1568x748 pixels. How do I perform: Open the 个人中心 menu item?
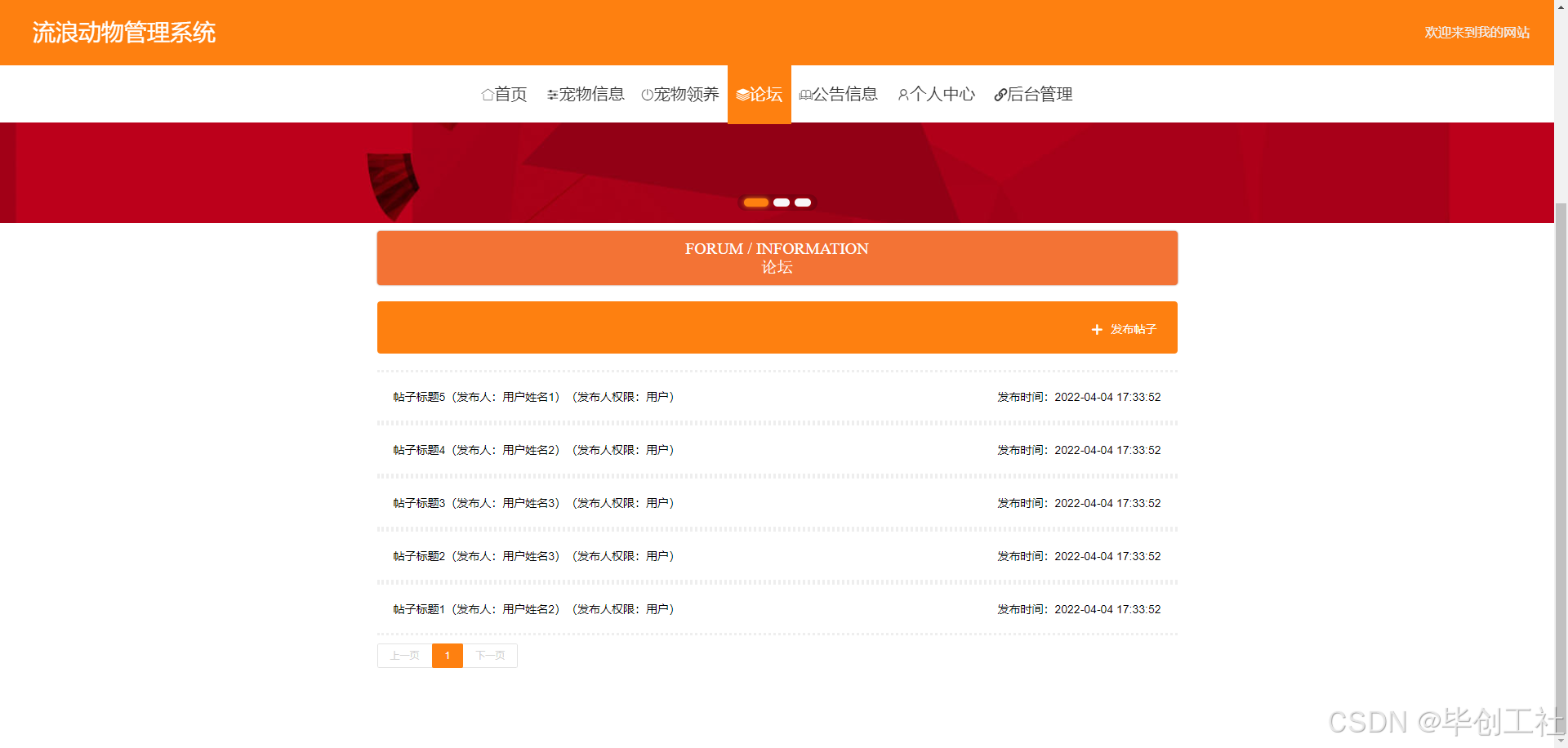(937, 95)
